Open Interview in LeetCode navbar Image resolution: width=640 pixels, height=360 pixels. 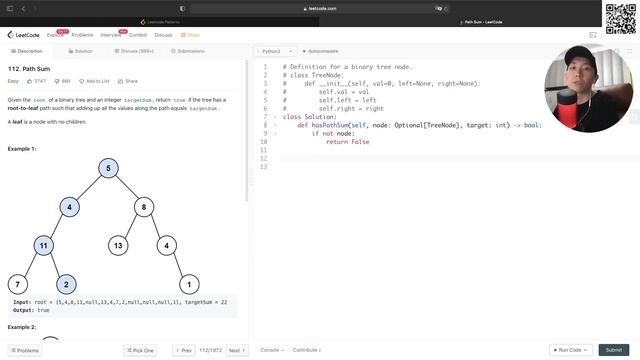111,35
